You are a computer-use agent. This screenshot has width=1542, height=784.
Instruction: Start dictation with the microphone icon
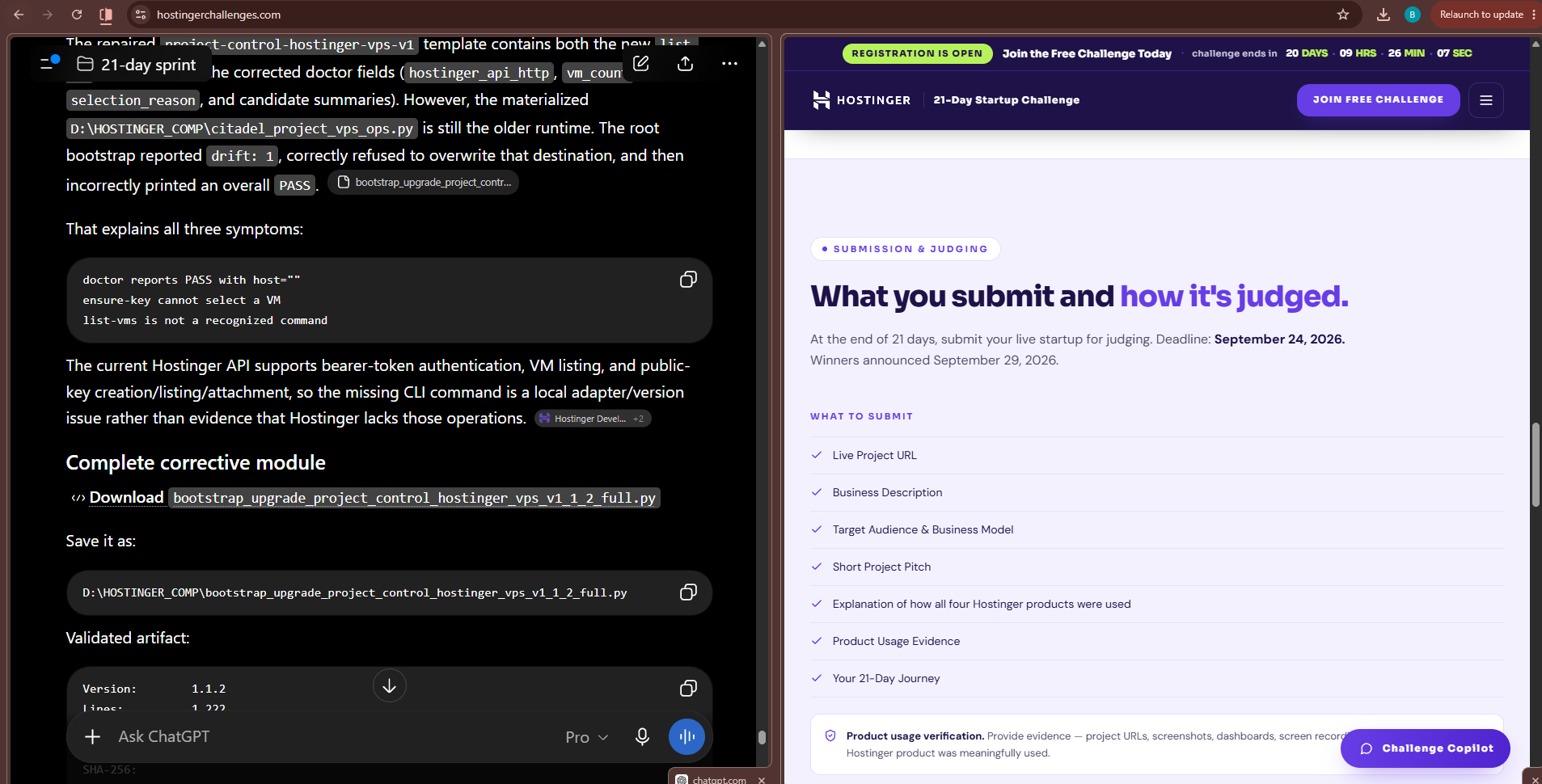click(x=642, y=736)
